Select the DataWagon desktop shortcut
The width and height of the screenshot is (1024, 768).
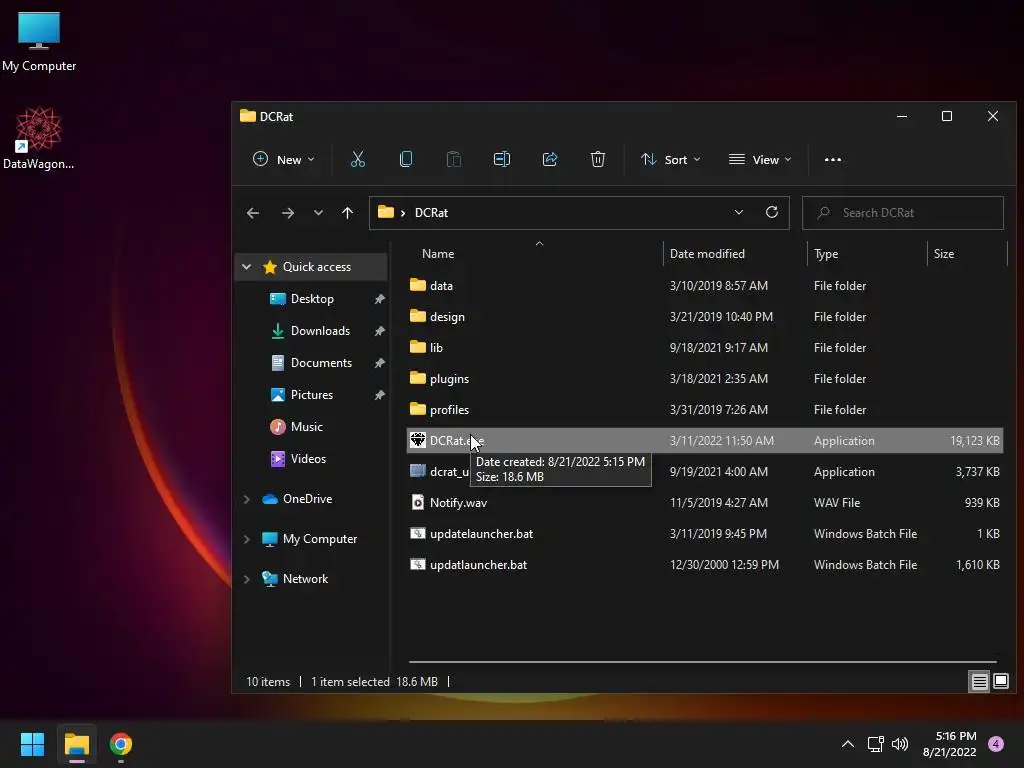[x=39, y=138]
